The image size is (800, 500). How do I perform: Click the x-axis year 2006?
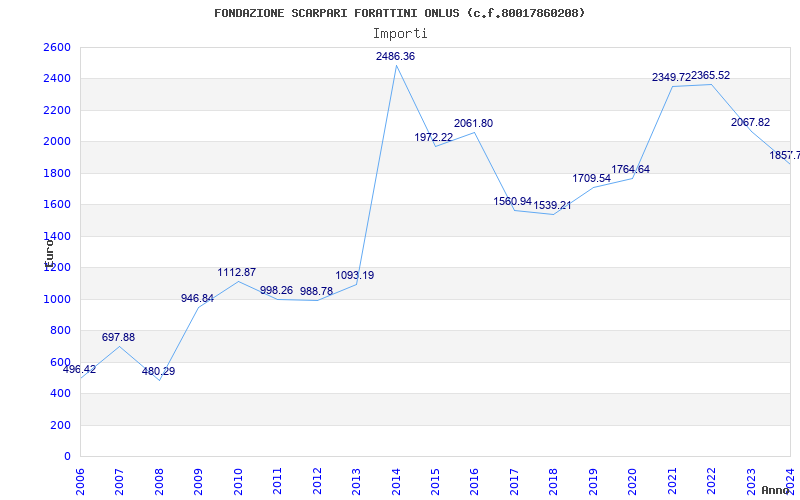click(80, 483)
